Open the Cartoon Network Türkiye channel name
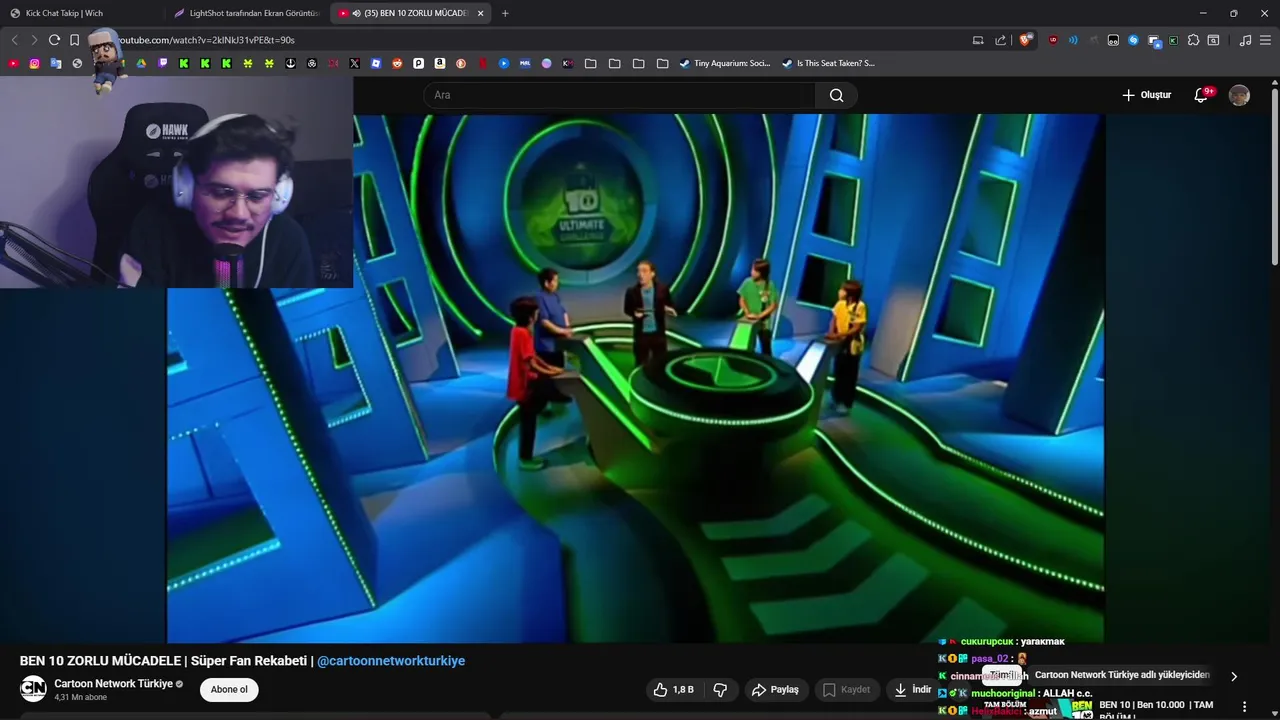The width and height of the screenshot is (1280, 720). (113, 684)
